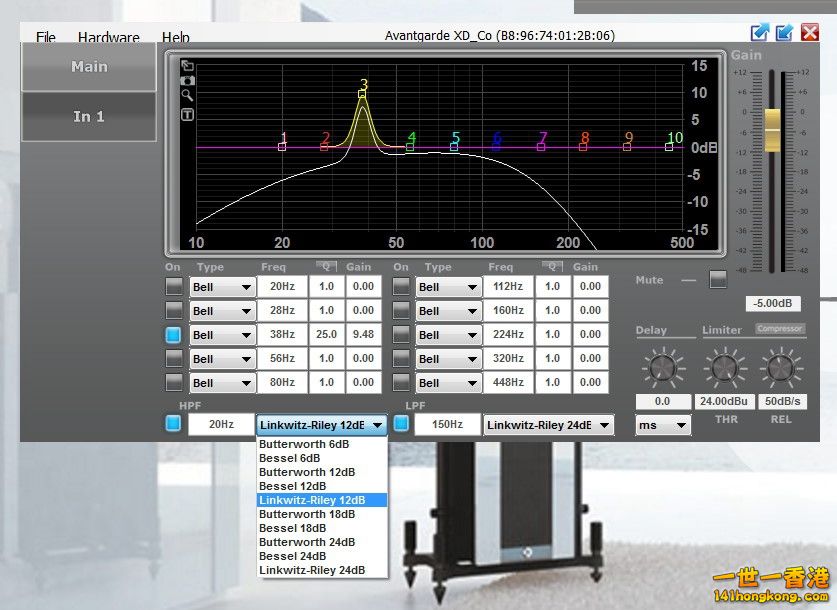Enable the 20Hz Bell band toggle
Screen dimensions: 837x610
174,286
